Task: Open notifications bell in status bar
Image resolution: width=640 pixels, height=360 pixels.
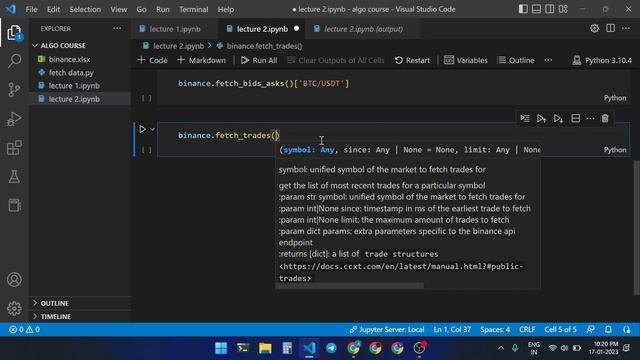Action: click(x=608, y=329)
